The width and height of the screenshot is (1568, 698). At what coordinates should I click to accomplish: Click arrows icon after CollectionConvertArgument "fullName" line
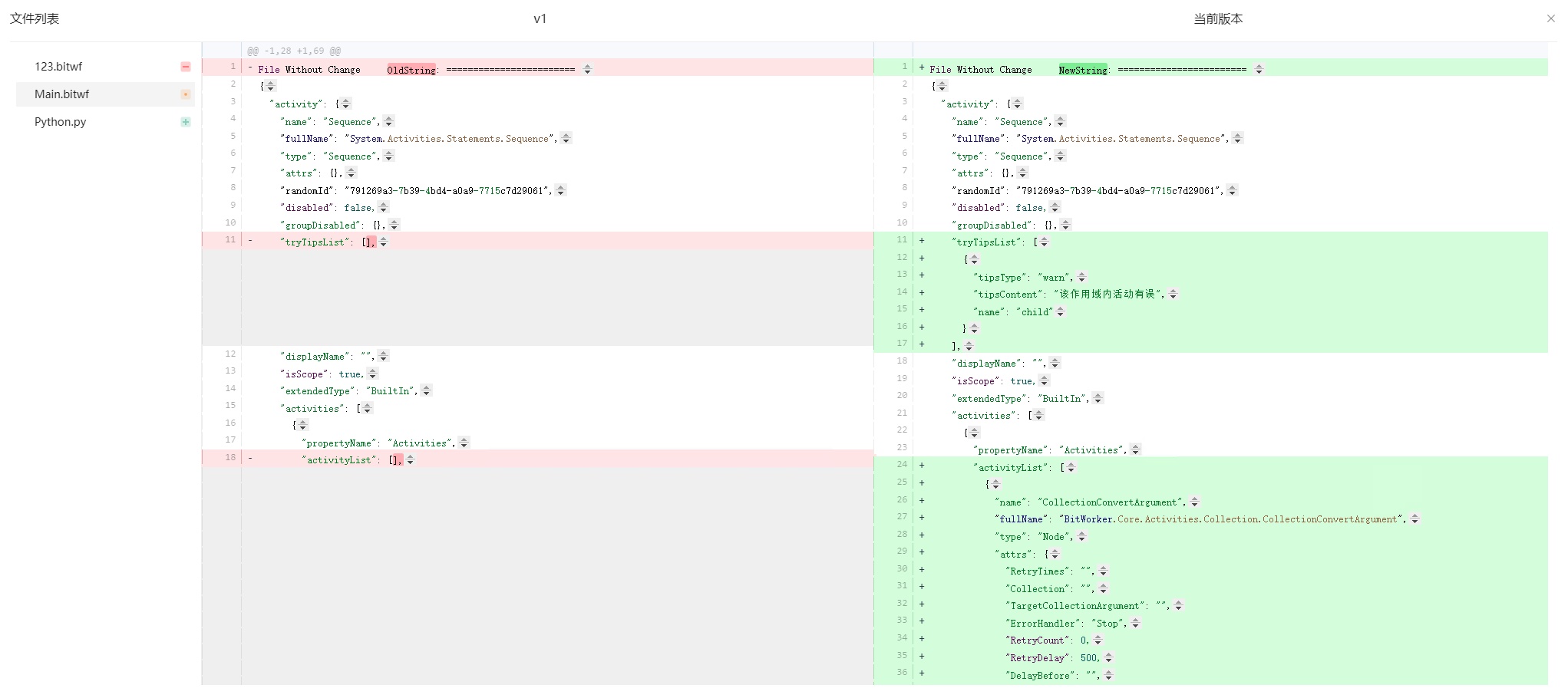[x=1415, y=519]
